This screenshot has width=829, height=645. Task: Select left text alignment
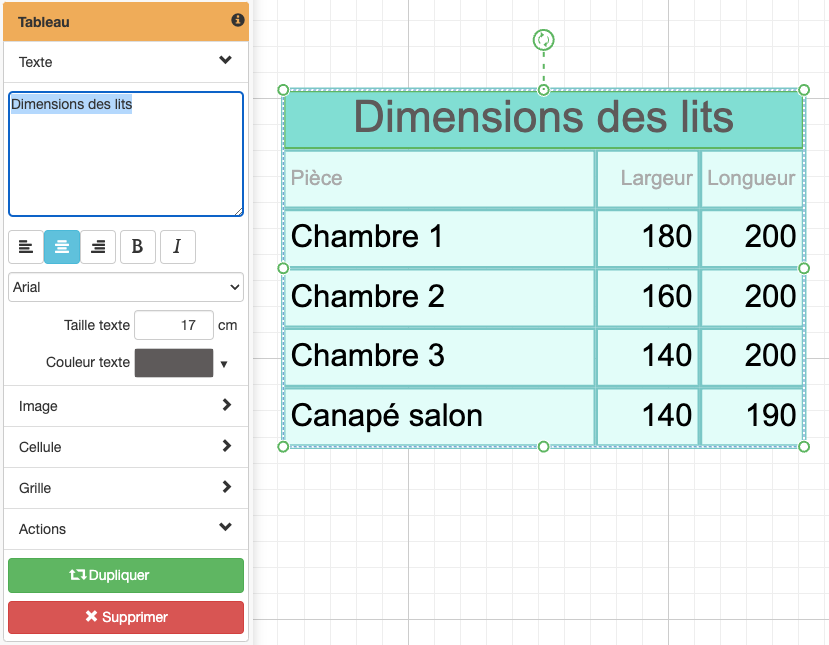click(26, 246)
